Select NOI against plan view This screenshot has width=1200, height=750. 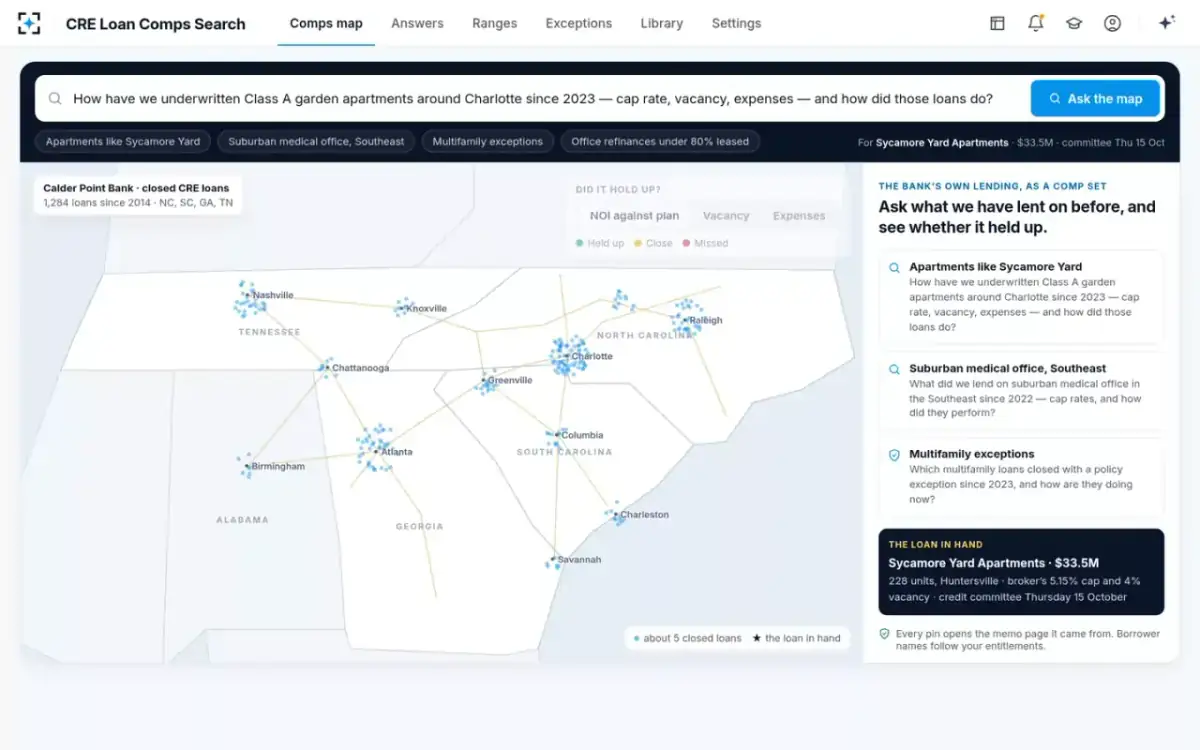634,216
